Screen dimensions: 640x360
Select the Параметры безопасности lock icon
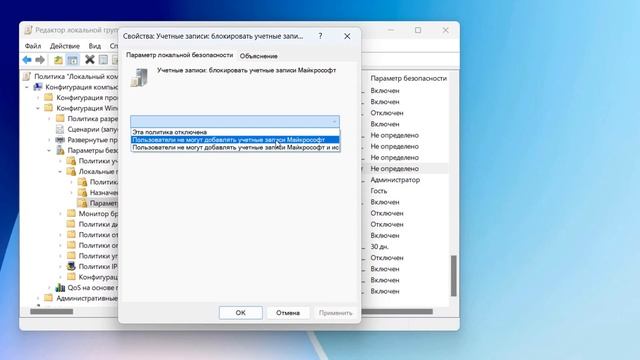60,151
